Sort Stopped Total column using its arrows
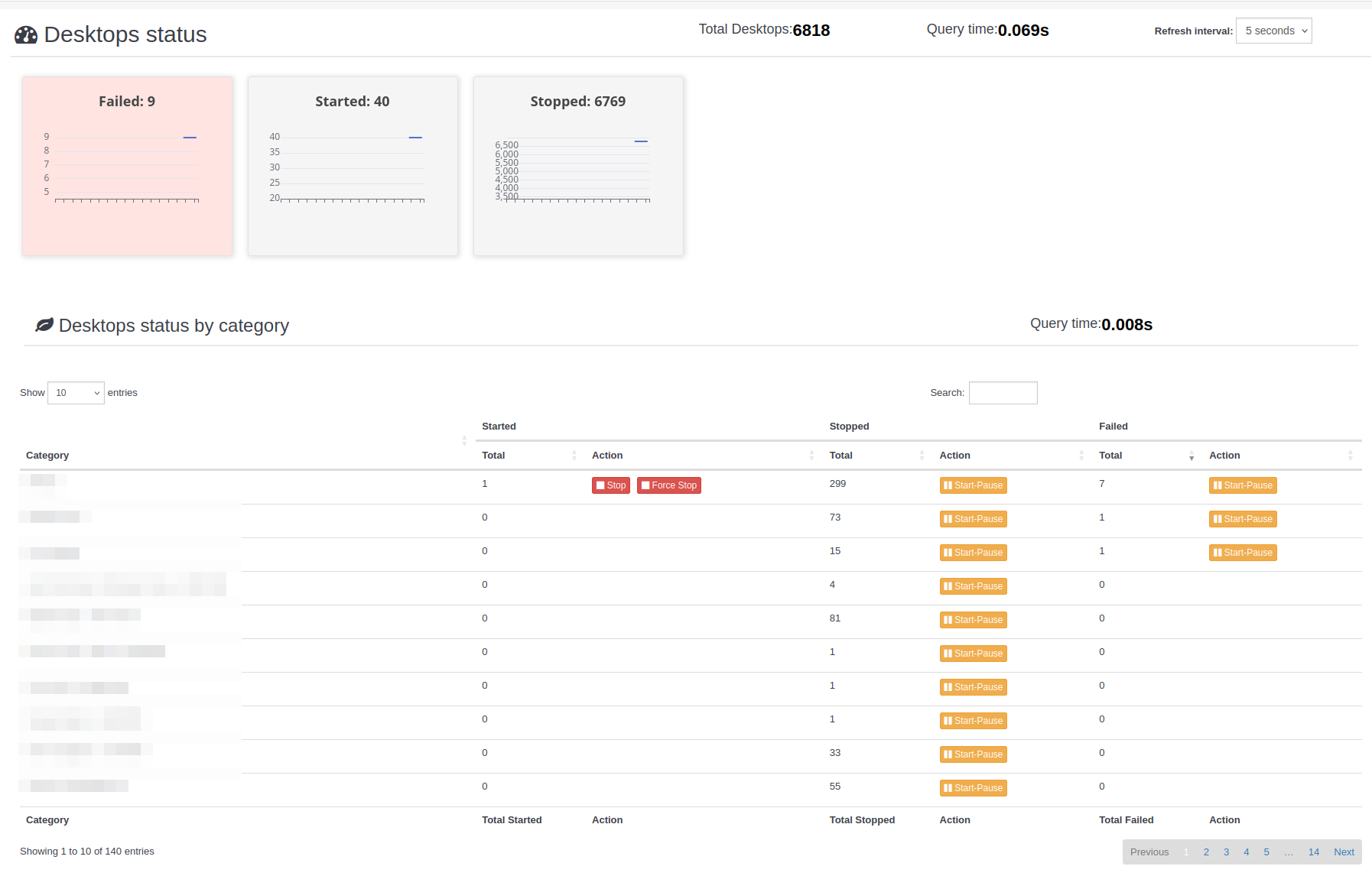 coord(921,456)
